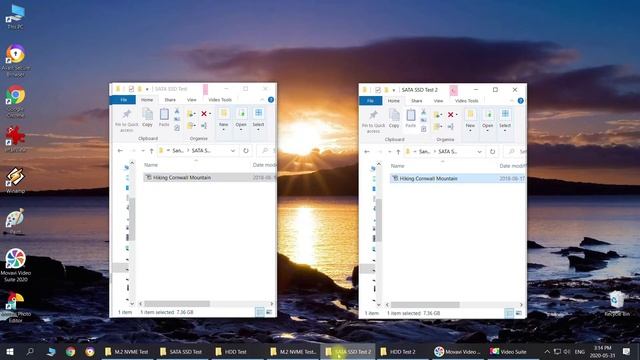This screenshot has height=360, width=640.
Task: Open Video Tools tab in SATA SSD Test 2
Action: click(467, 101)
